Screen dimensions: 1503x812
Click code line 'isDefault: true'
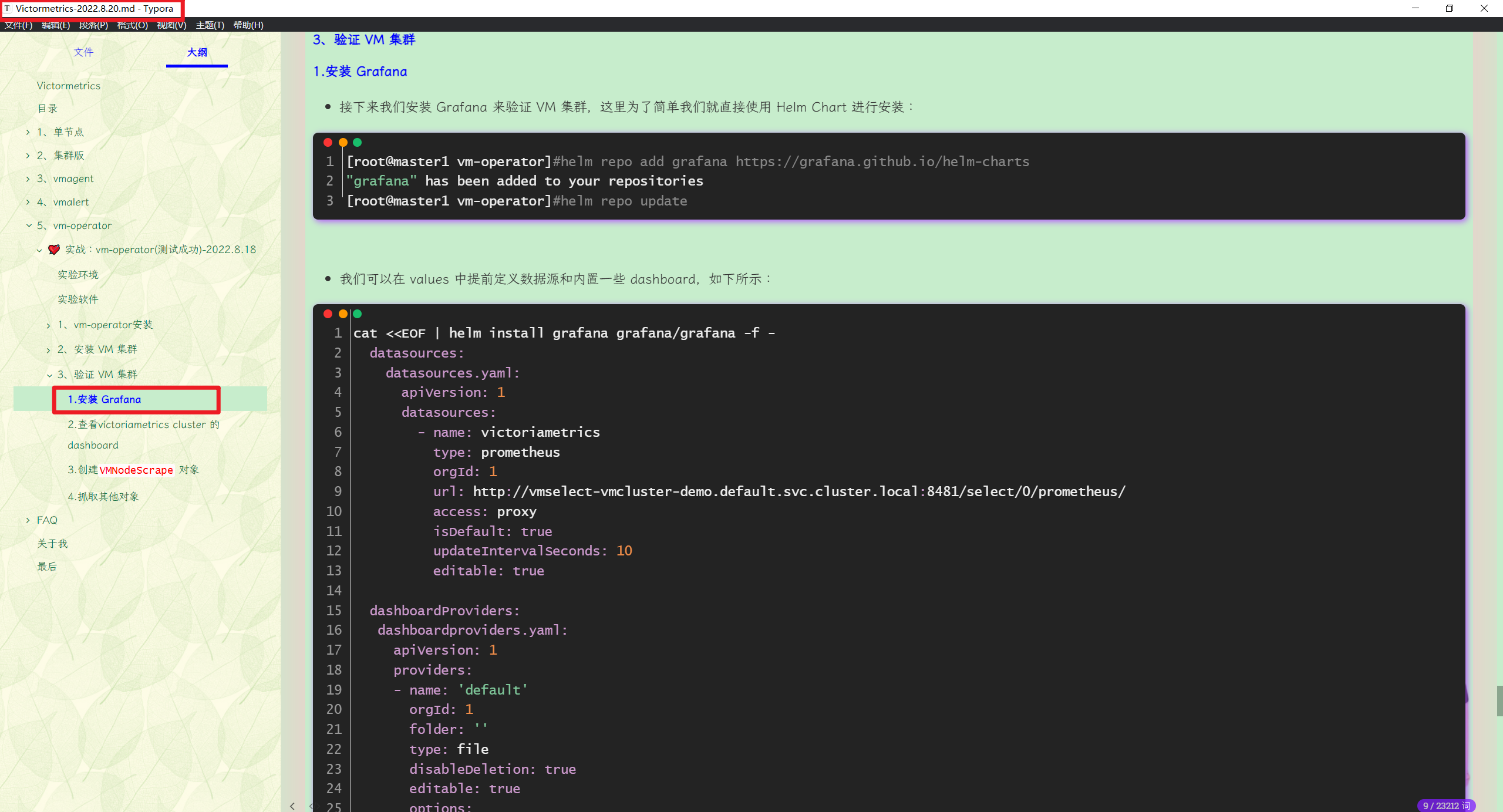493,531
